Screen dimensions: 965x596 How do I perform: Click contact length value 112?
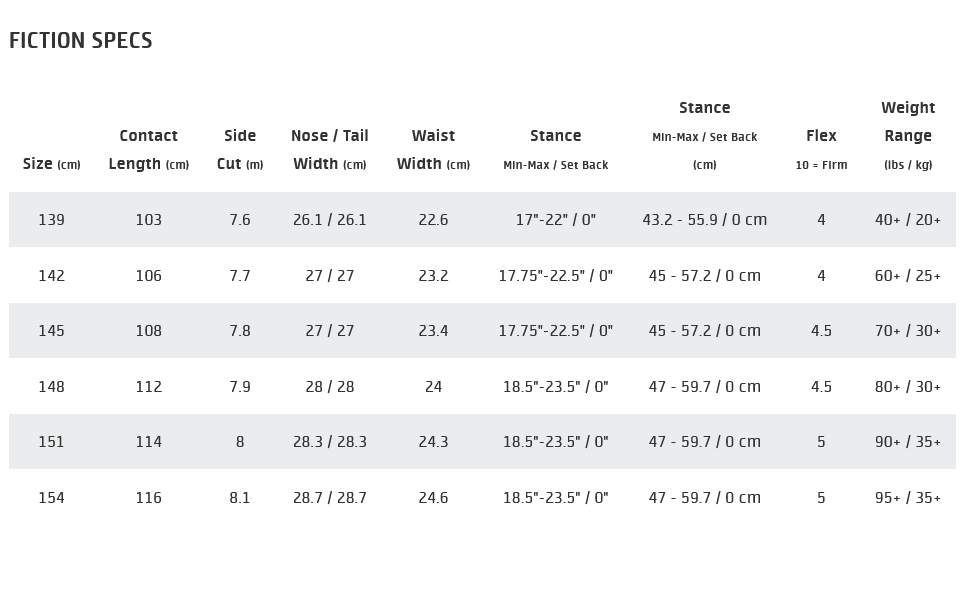tap(148, 387)
